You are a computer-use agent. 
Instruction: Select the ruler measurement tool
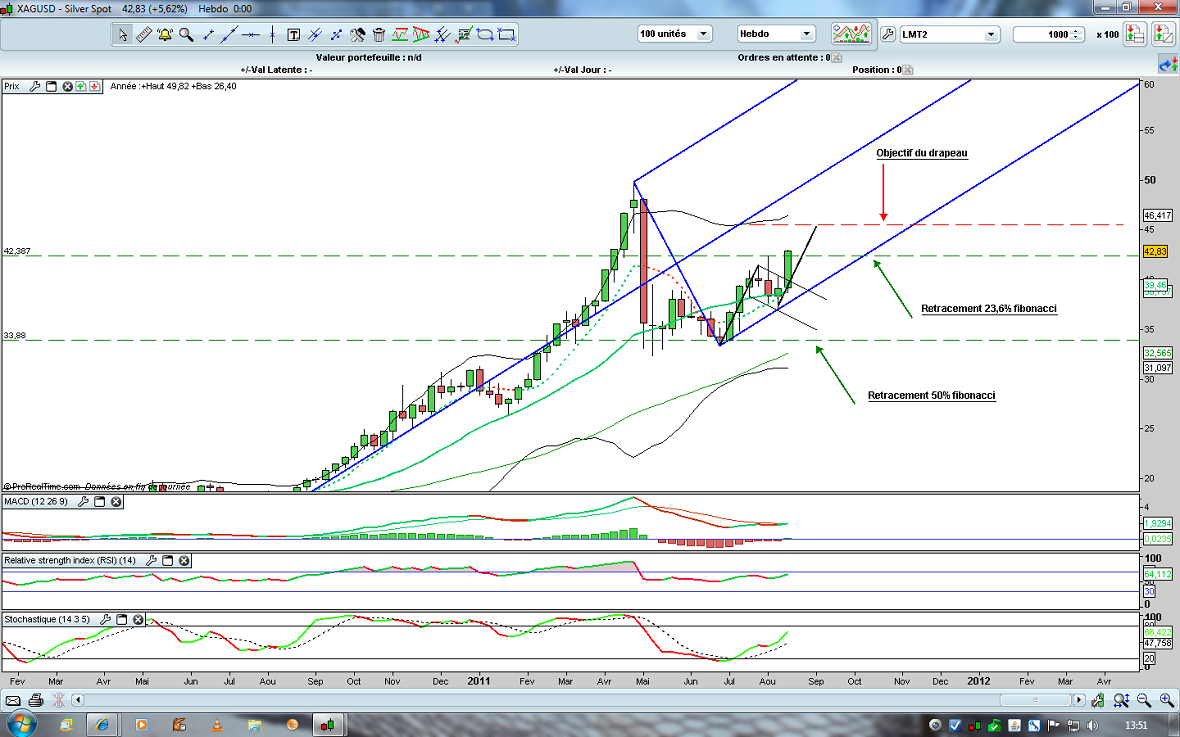143,34
